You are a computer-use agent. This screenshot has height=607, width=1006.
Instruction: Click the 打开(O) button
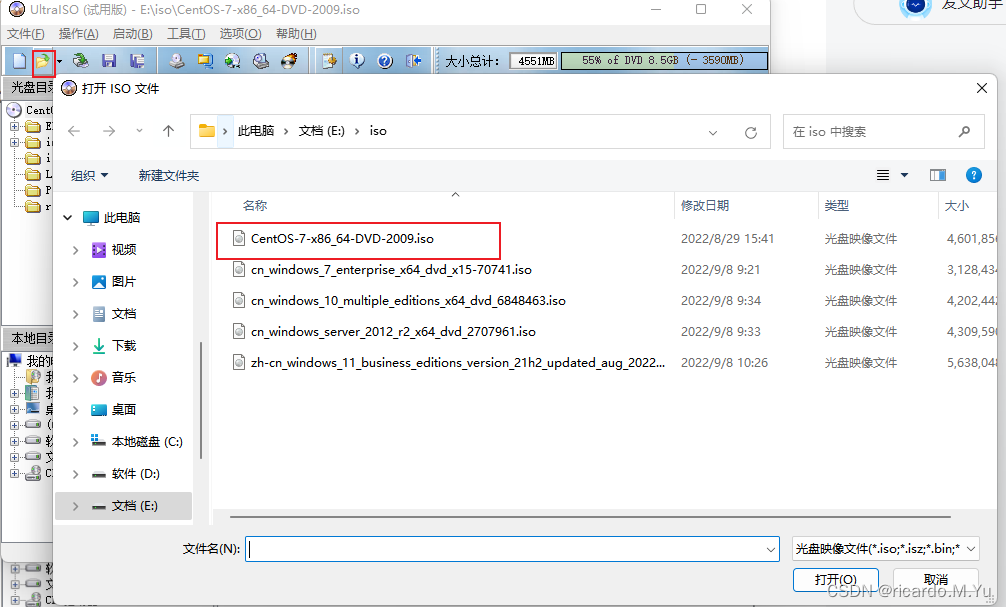coord(835,579)
